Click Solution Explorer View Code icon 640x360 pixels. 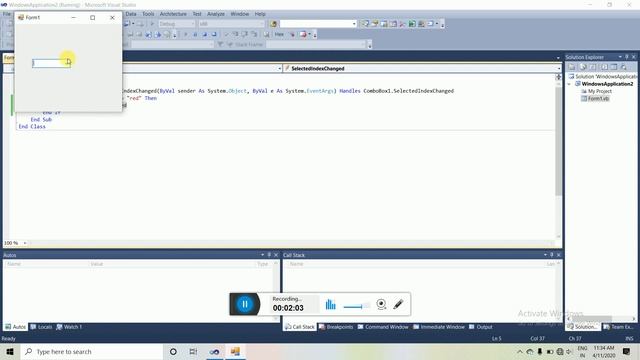[604, 67]
